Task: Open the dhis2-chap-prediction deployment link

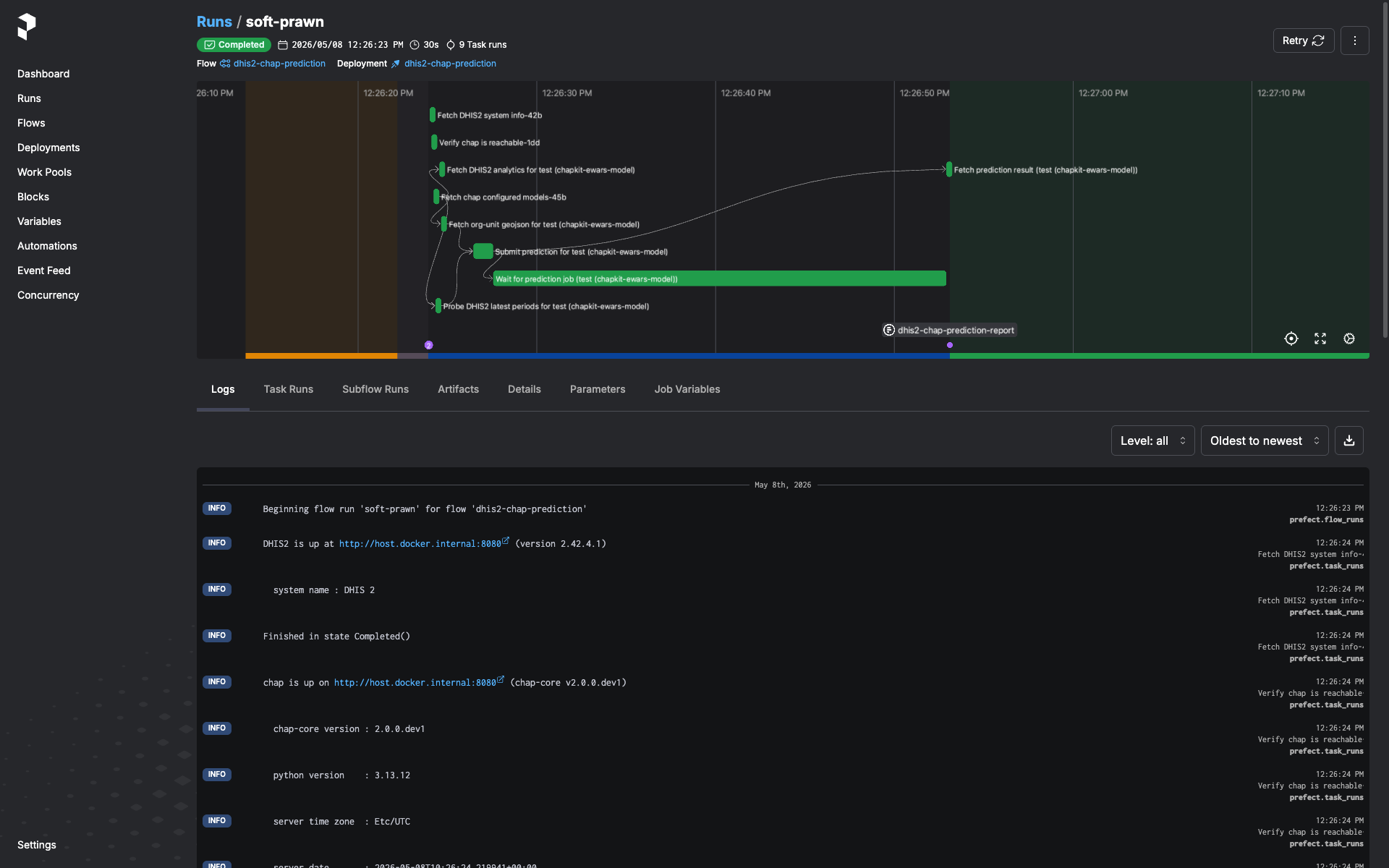Action: click(450, 64)
